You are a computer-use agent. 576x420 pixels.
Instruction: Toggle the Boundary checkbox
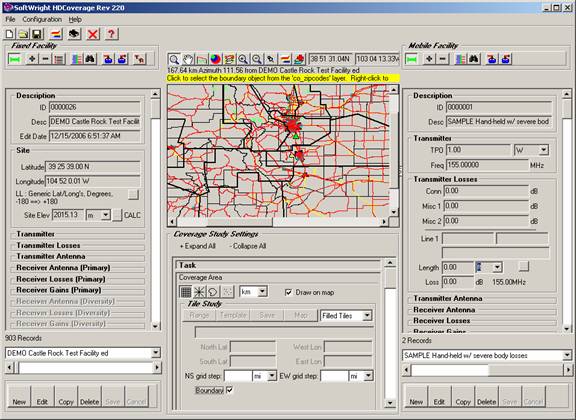(230, 390)
